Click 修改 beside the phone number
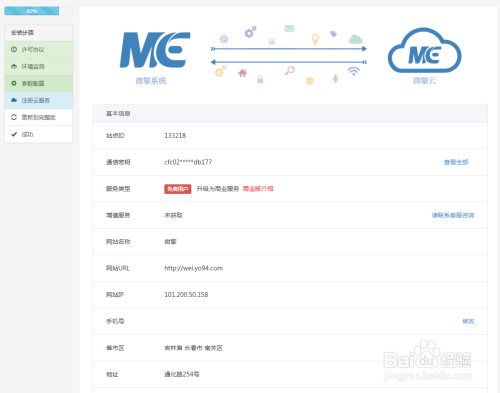This screenshot has height=393, width=500. click(x=468, y=321)
